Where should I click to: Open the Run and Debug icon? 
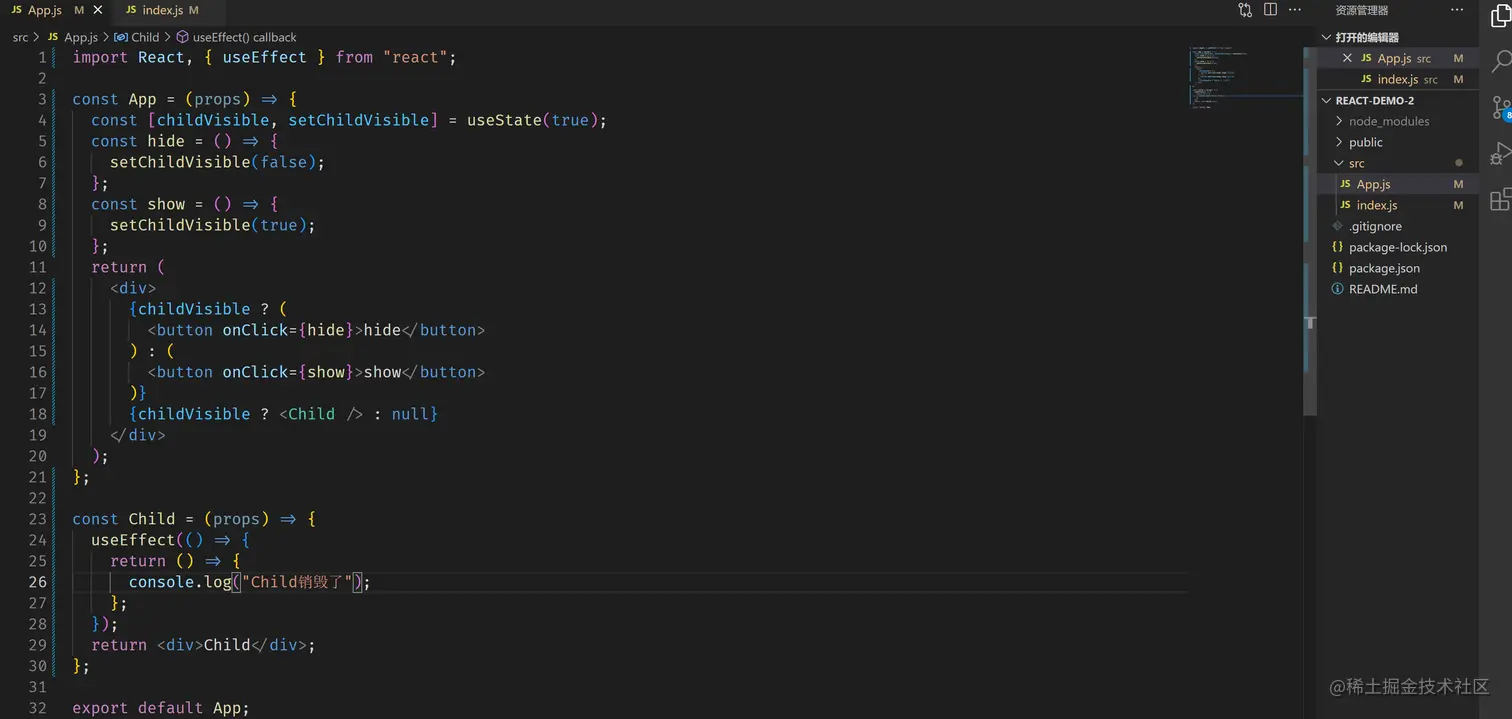(1501, 153)
